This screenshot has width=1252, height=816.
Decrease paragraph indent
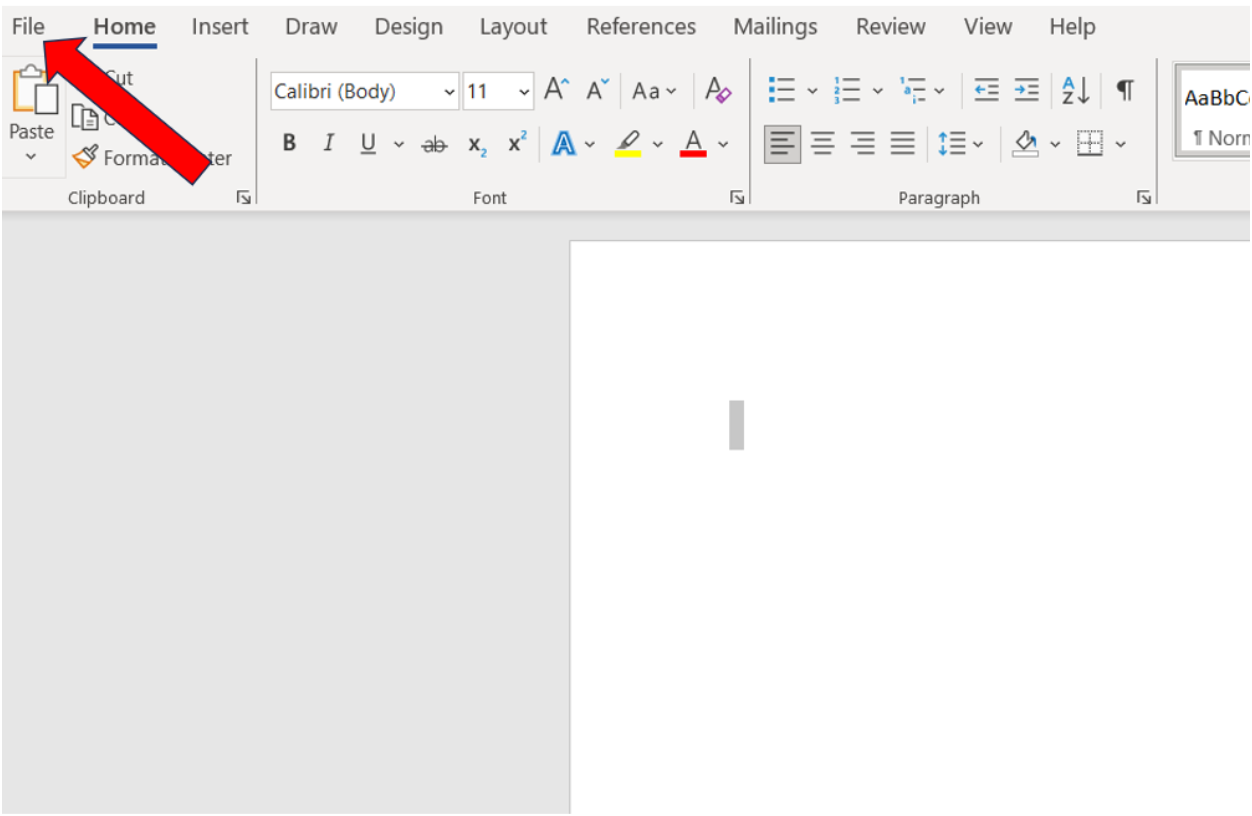pyautogui.click(x=986, y=91)
